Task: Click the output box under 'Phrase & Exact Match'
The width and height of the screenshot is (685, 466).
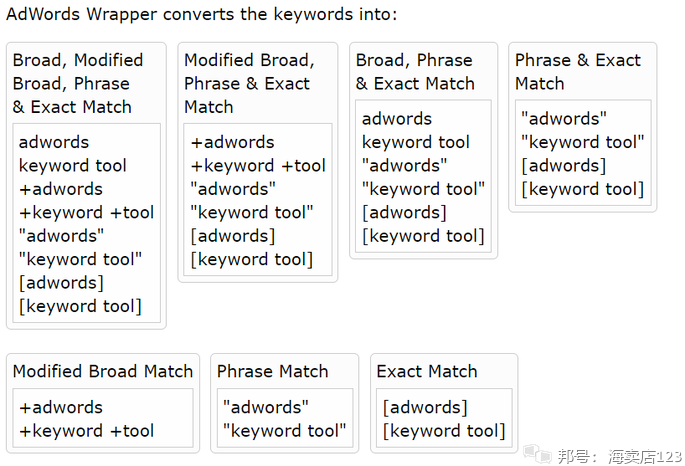Action: (x=582, y=154)
